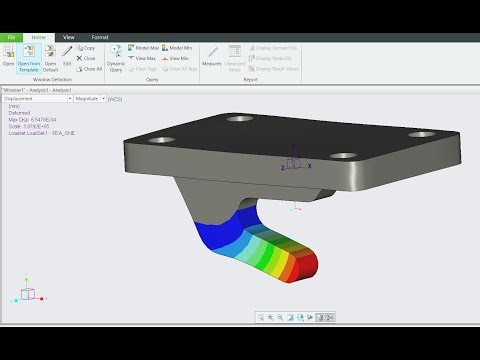480x360 pixels.
Task: Click the Repaint icon in bottom toolbar
Action: (x=290, y=317)
